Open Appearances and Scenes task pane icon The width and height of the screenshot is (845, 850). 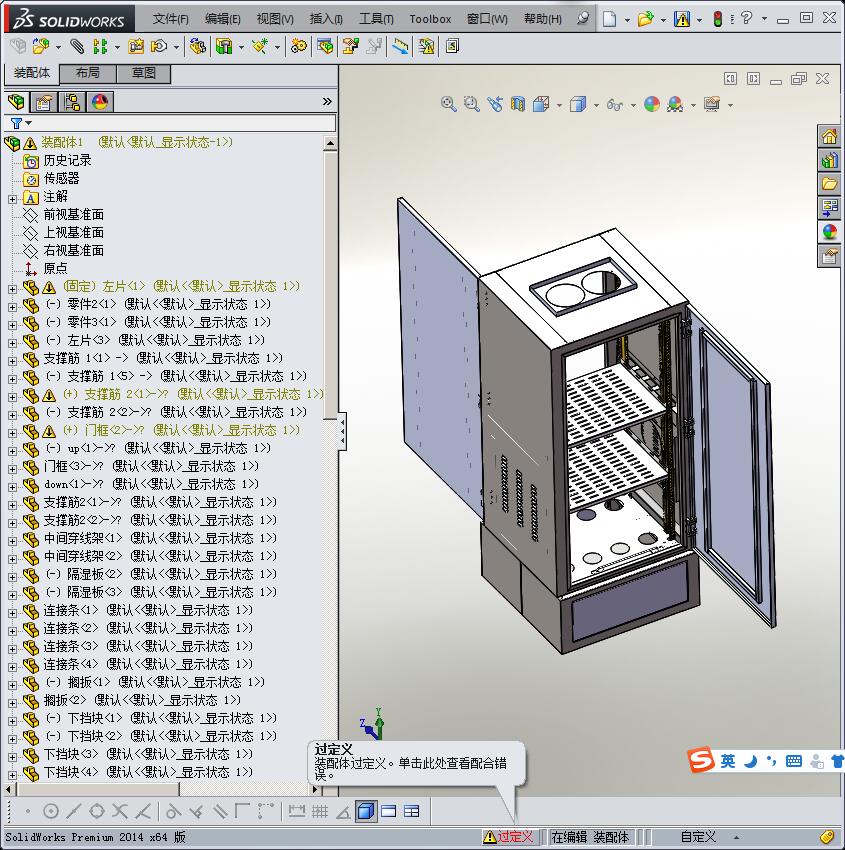point(829,231)
